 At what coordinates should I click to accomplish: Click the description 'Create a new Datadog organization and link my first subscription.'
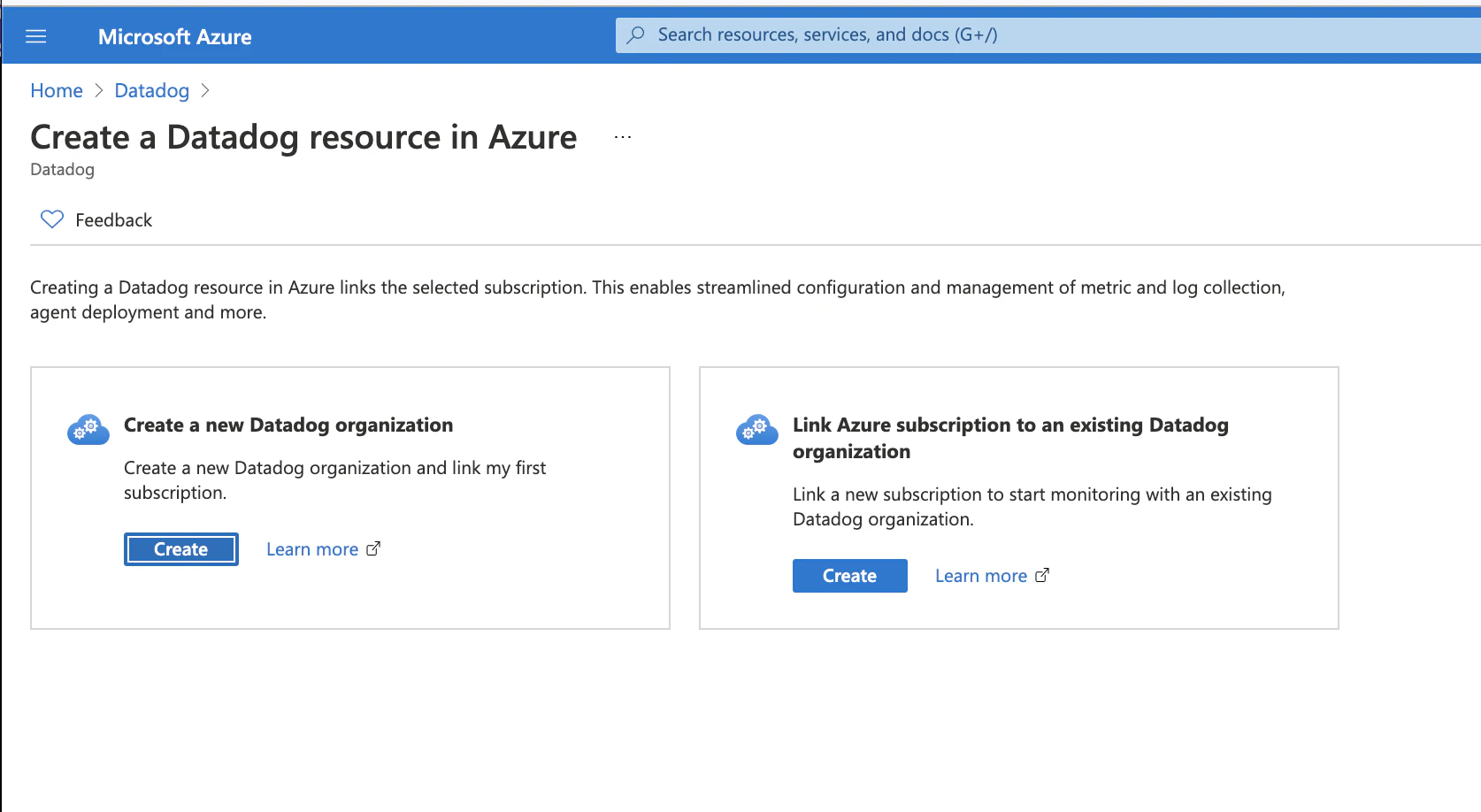[x=334, y=480]
